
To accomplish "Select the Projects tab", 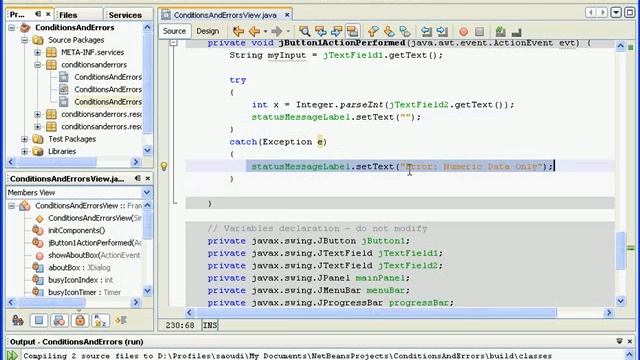I will (17, 14).
